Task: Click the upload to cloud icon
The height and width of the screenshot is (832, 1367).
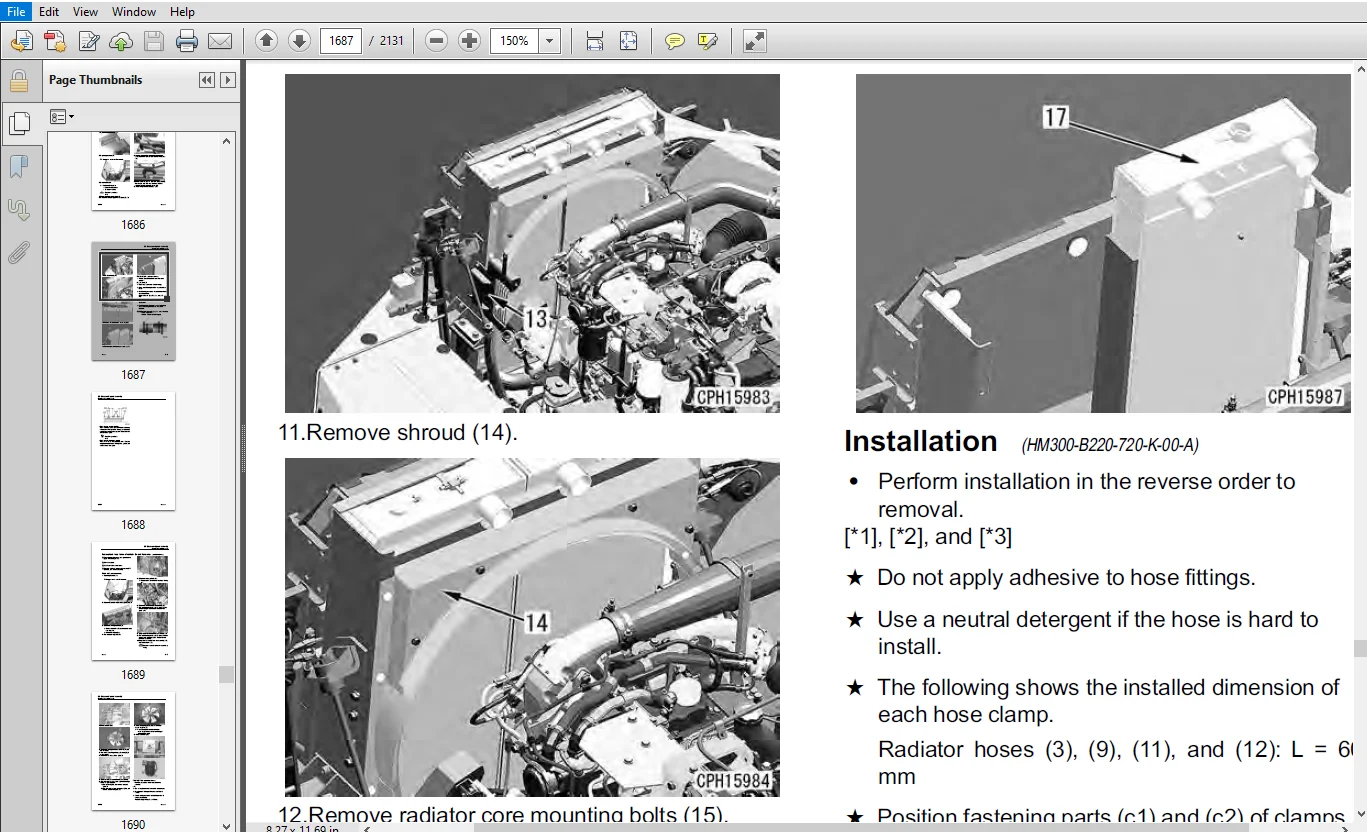Action: [x=121, y=41]
